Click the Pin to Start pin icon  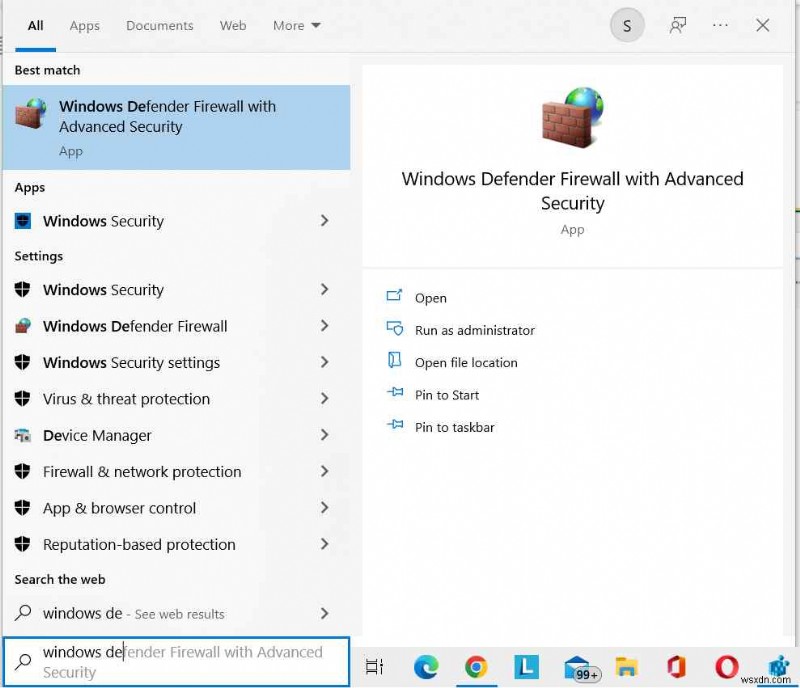click(x=395, y=392)
